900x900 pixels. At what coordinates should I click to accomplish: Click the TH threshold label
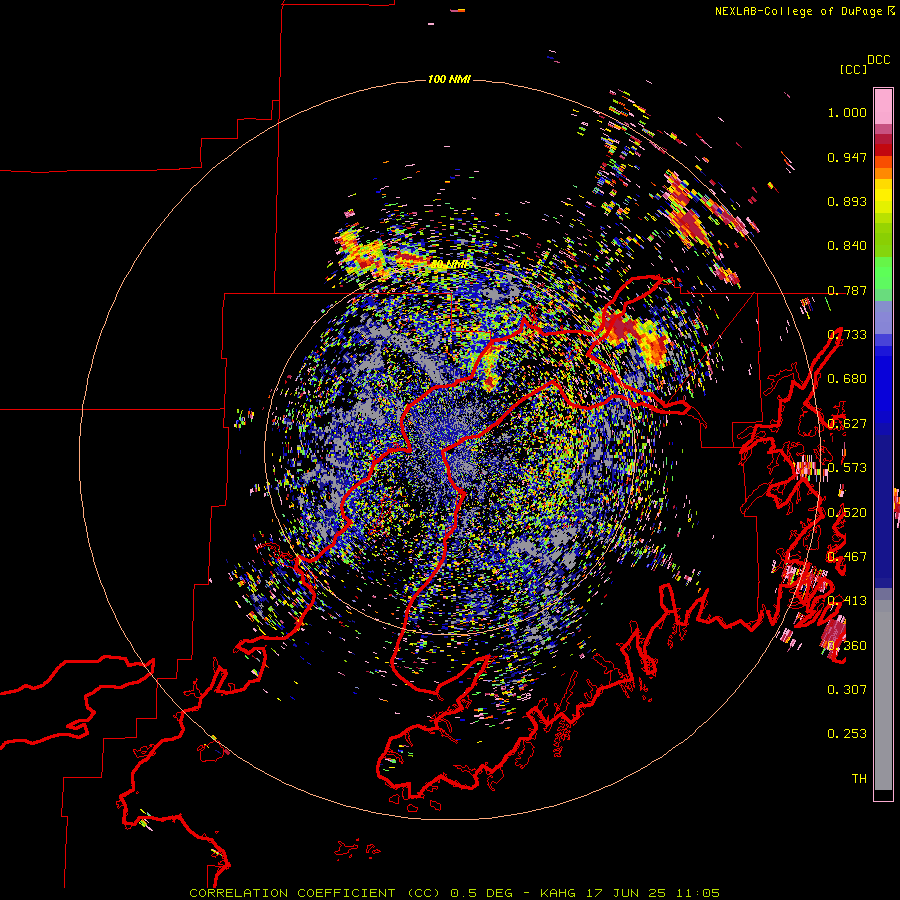click(859, 779)
